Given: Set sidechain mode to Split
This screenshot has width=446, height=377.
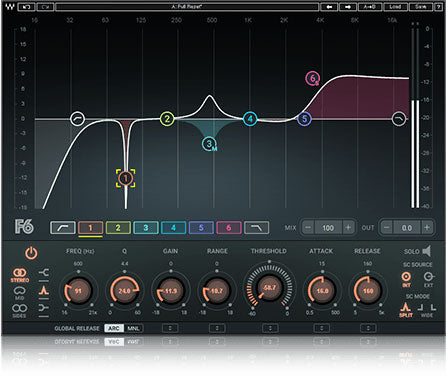Looking at the screenshot, I should coord(406,309).
